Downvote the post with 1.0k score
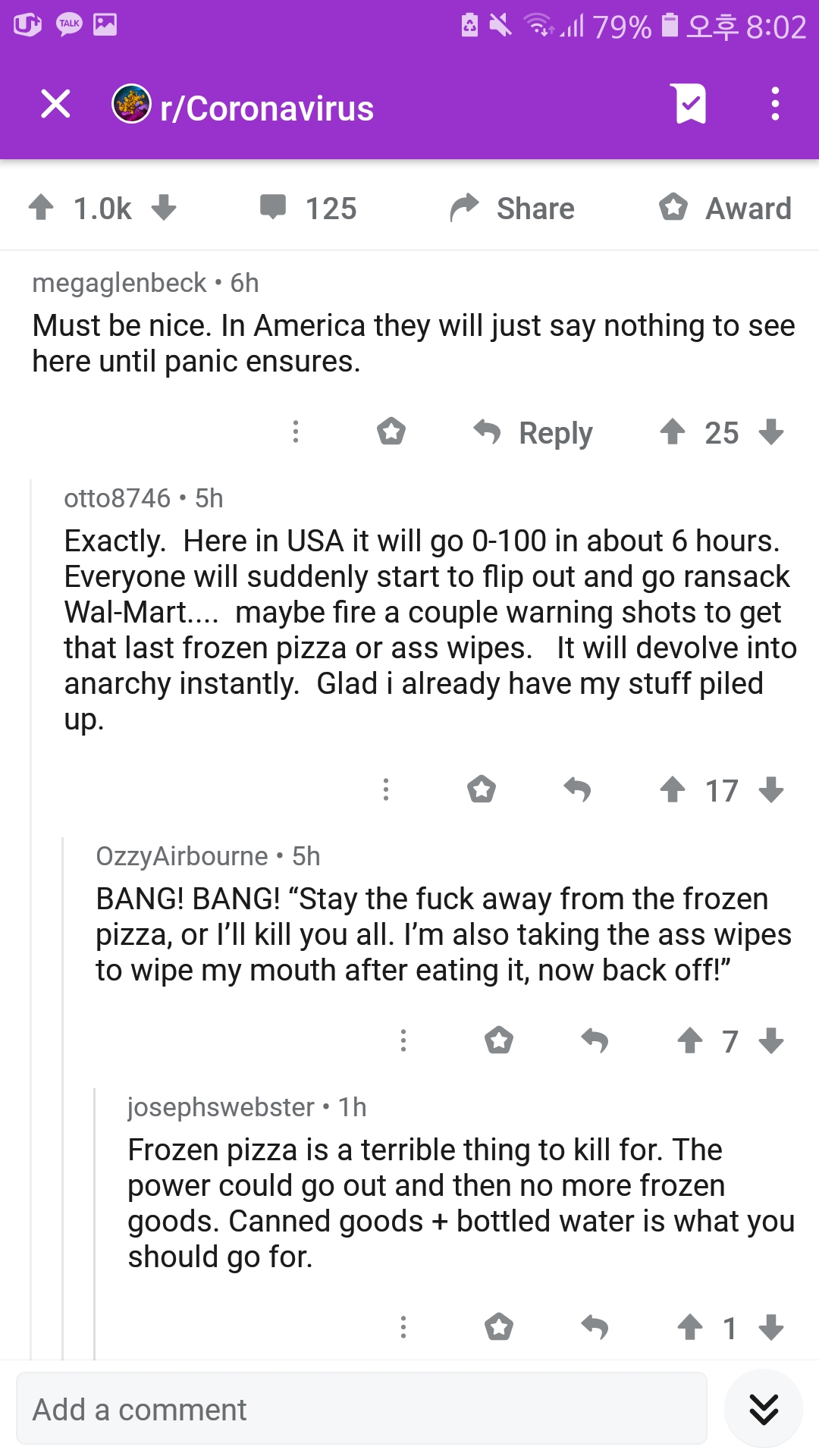The height and width of the screenshot is (1456, 819). [164, 207]
